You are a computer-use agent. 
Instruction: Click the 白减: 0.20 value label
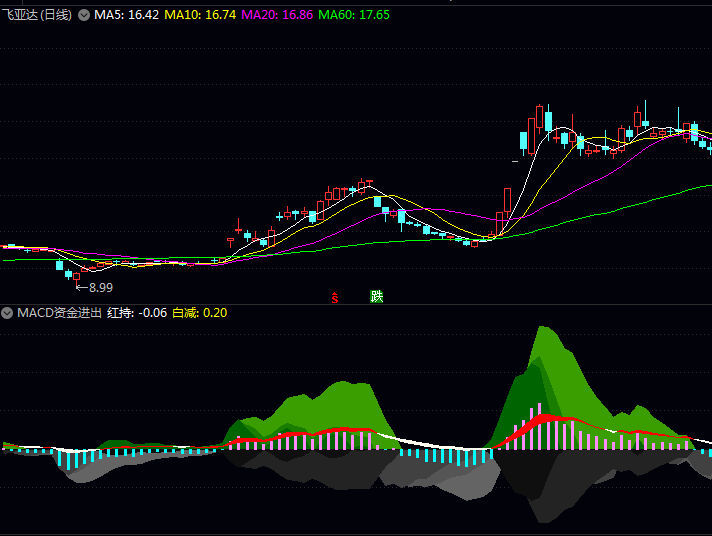click(x=199, y=313)
